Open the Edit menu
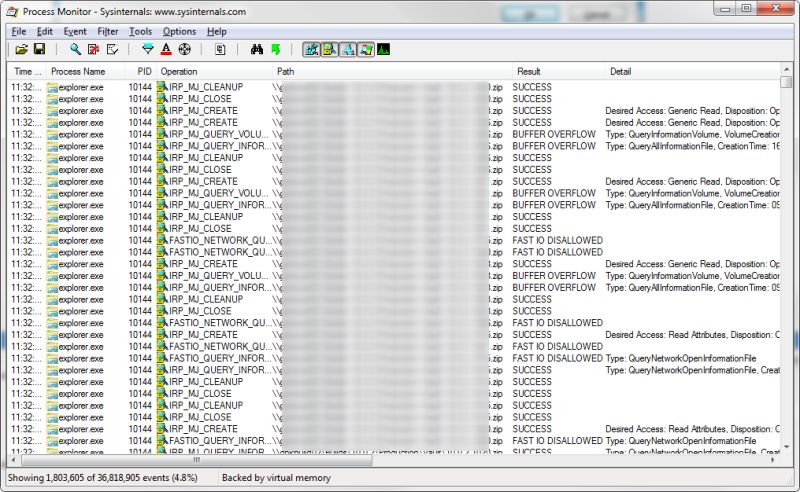The height and width of the screenshot is (492, 800). click(45, 32)
